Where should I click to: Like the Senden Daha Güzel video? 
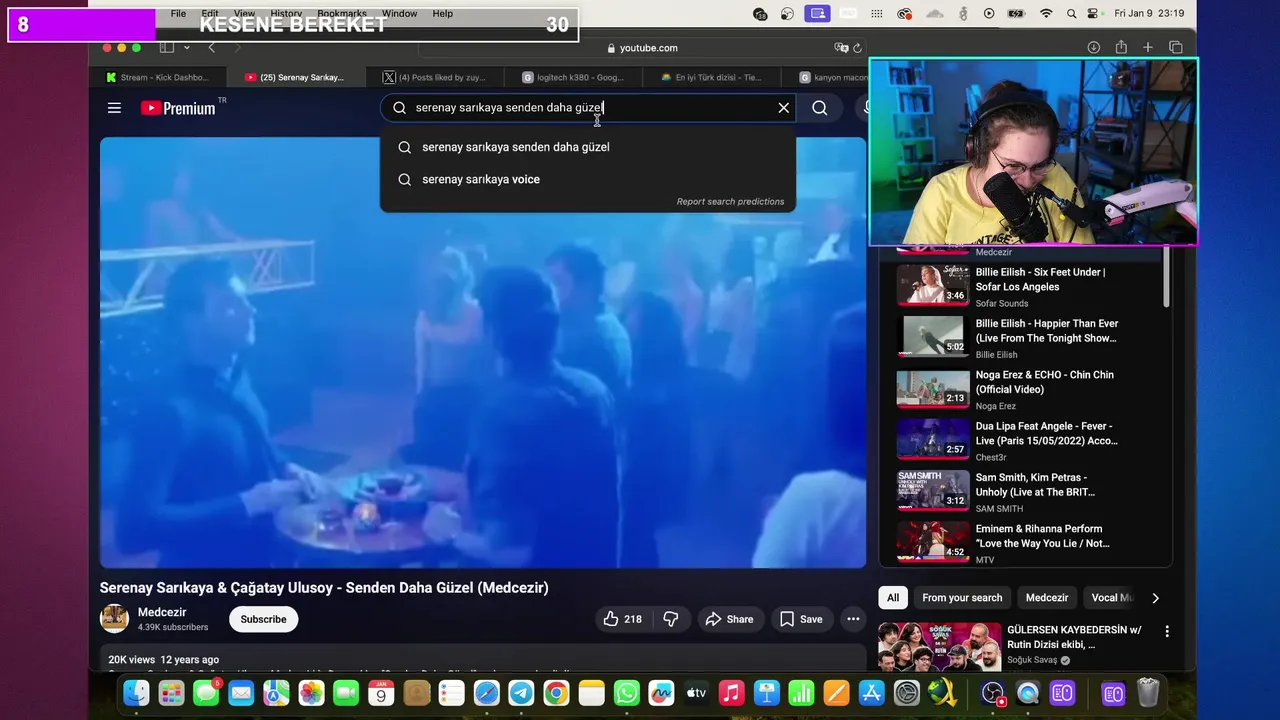[x=622, y=619]
